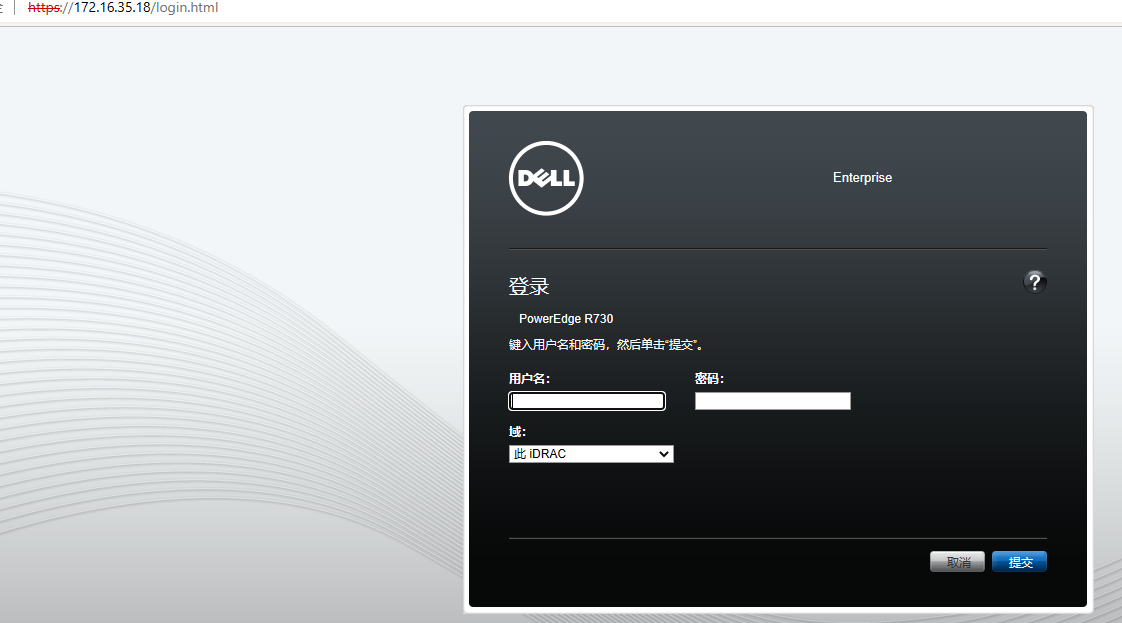Open the help question mark icon
This screenshot has width=1122, height=623.
pos(1034,283)
